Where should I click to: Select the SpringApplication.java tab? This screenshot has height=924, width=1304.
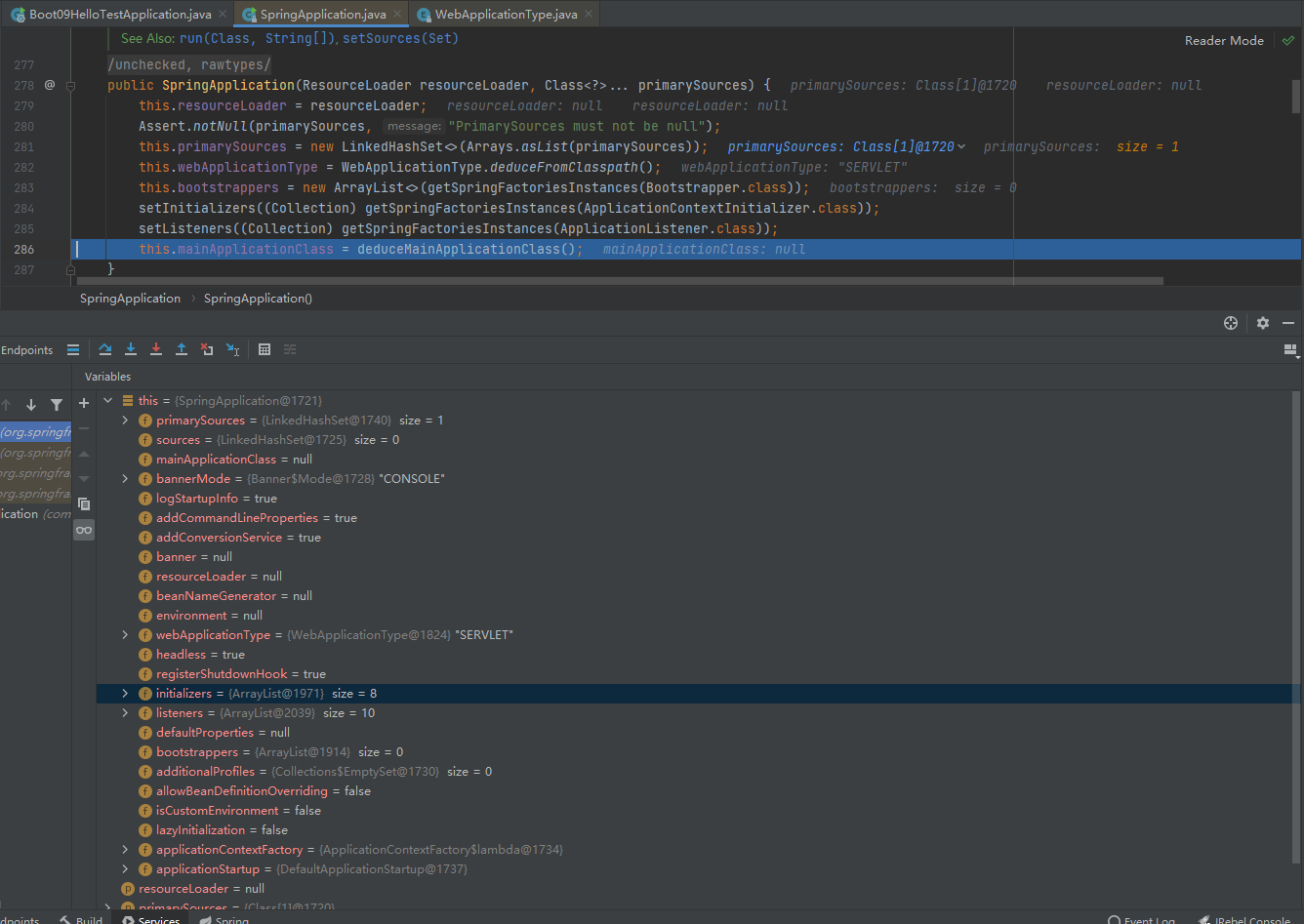click(322, 15)
